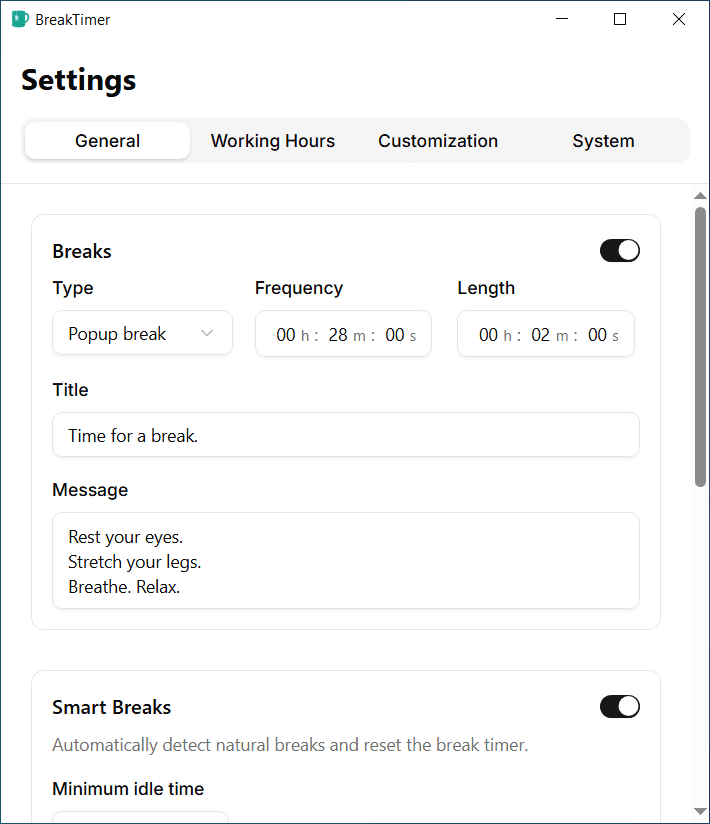Screen dimensions: 710x824
Task: Open the Customization tab
Action: pos(438,141)
